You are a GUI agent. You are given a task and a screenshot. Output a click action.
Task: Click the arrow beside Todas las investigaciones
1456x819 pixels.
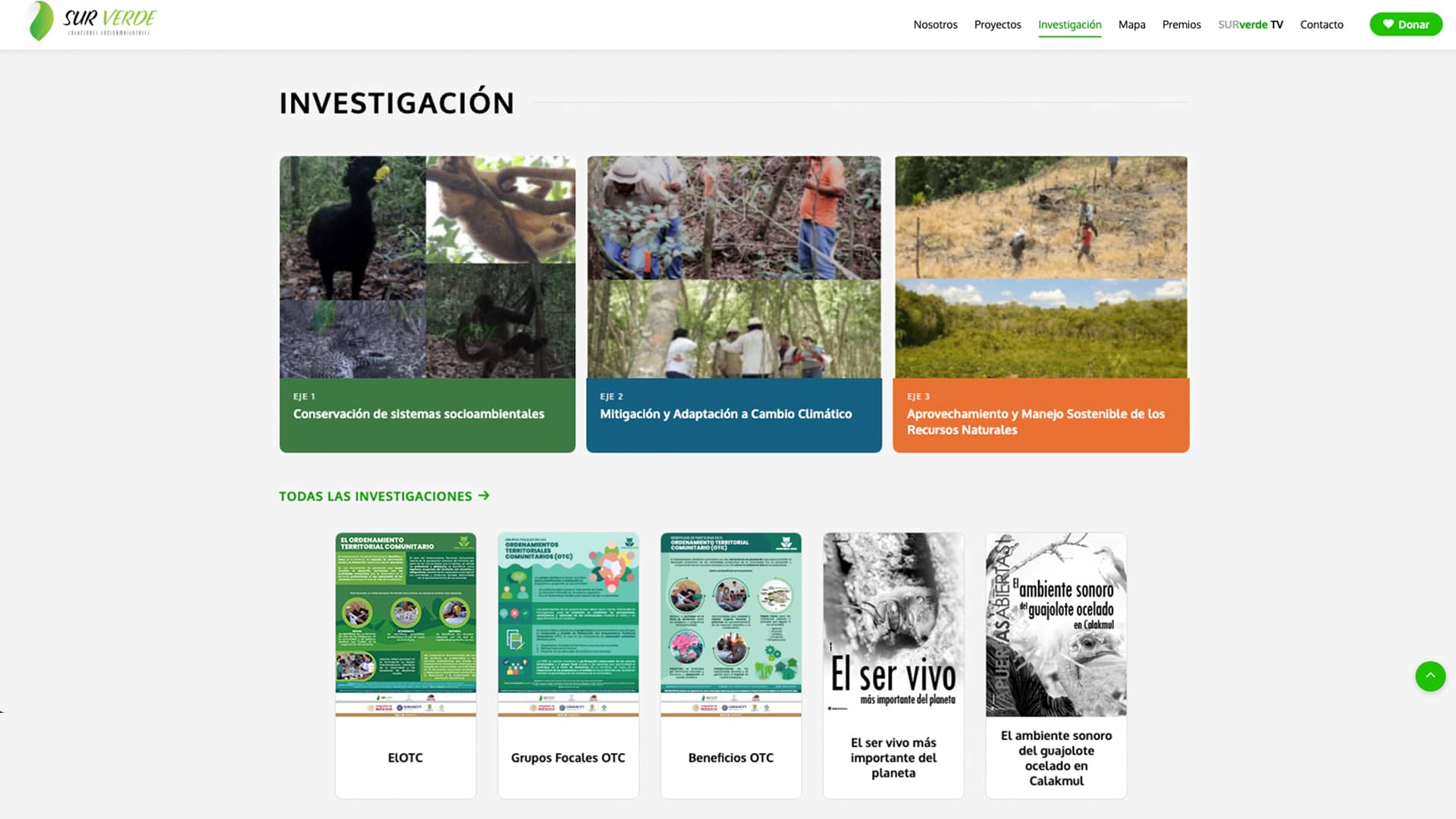click(484, 495)
